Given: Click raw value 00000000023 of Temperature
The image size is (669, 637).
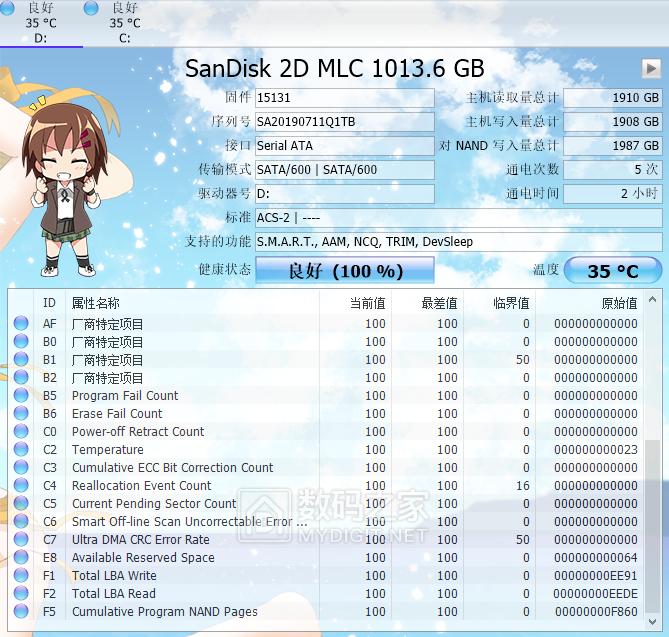Looking at the screenshot, I should (x=596, y=449).
